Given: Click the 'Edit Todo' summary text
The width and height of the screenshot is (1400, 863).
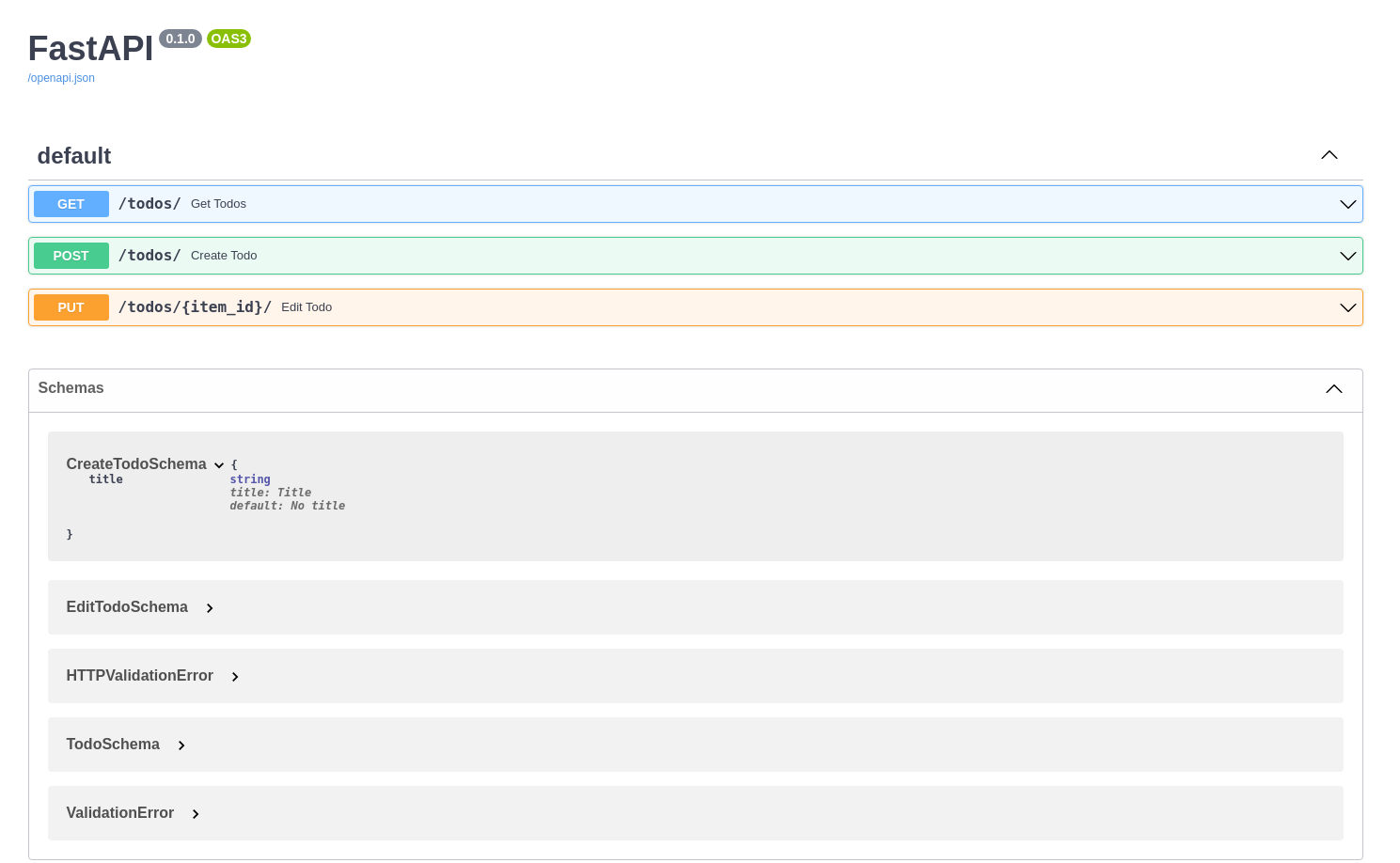Looking at the screenshot, I should pyautogui.click(x=307, y=307).
